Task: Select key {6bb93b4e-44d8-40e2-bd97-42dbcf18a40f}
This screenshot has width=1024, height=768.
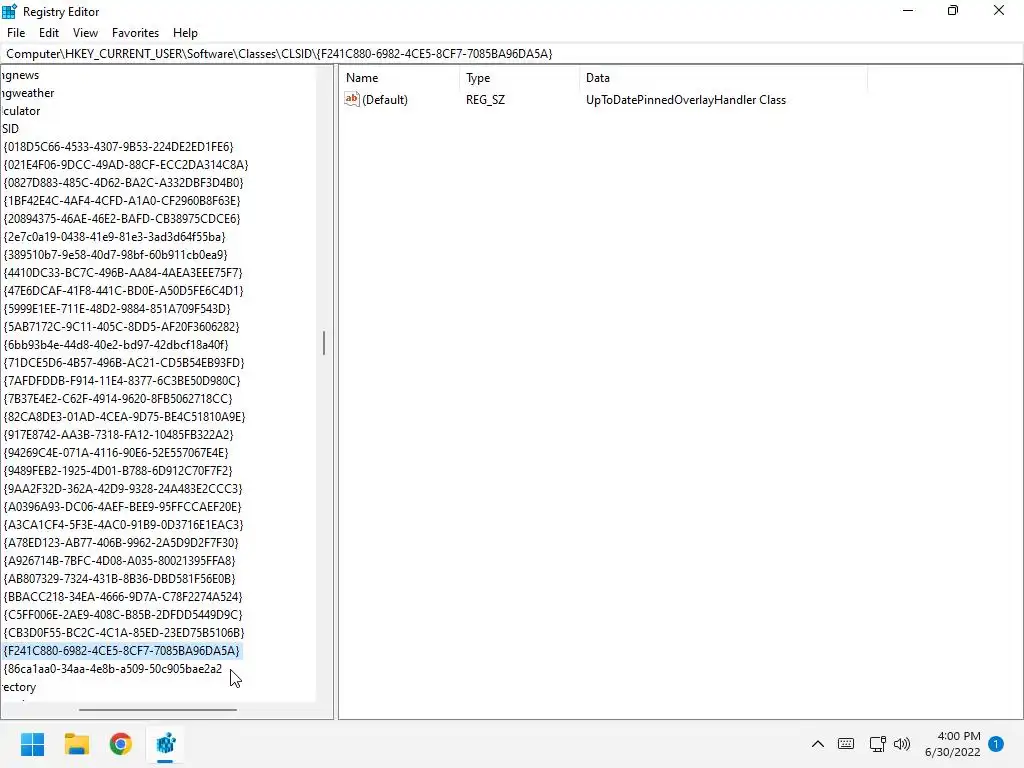Action: pos(116,344)
